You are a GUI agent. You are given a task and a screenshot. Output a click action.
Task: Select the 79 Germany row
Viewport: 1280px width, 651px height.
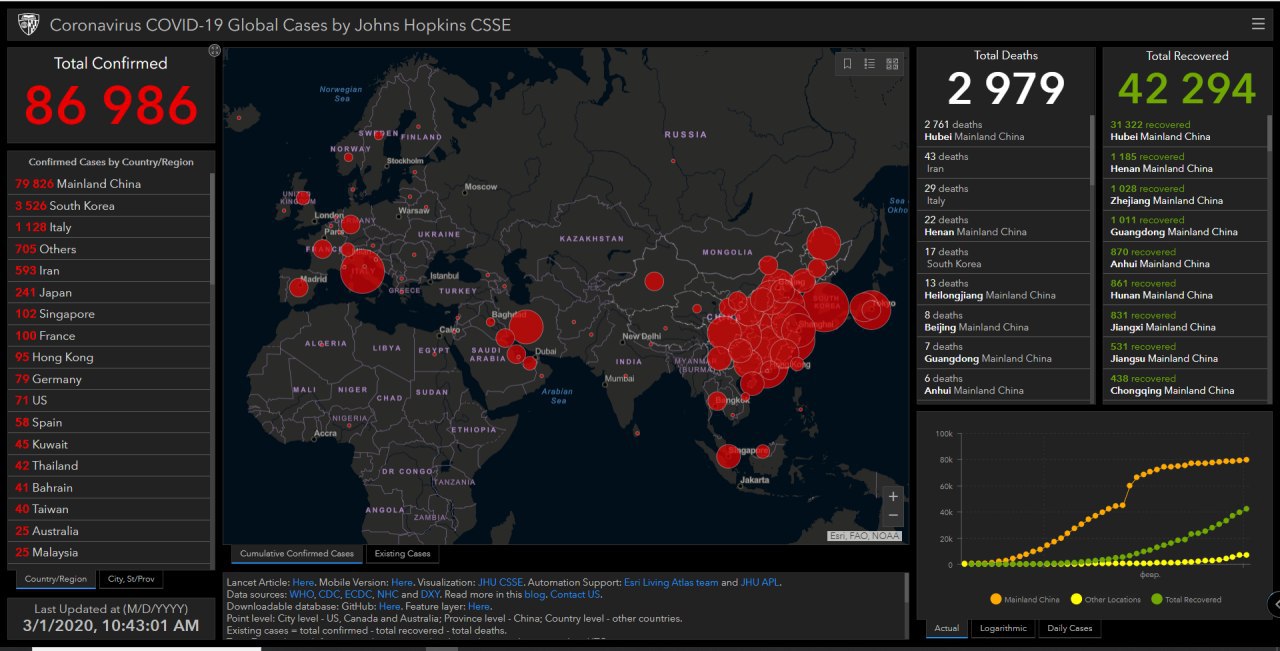point(110,379)
